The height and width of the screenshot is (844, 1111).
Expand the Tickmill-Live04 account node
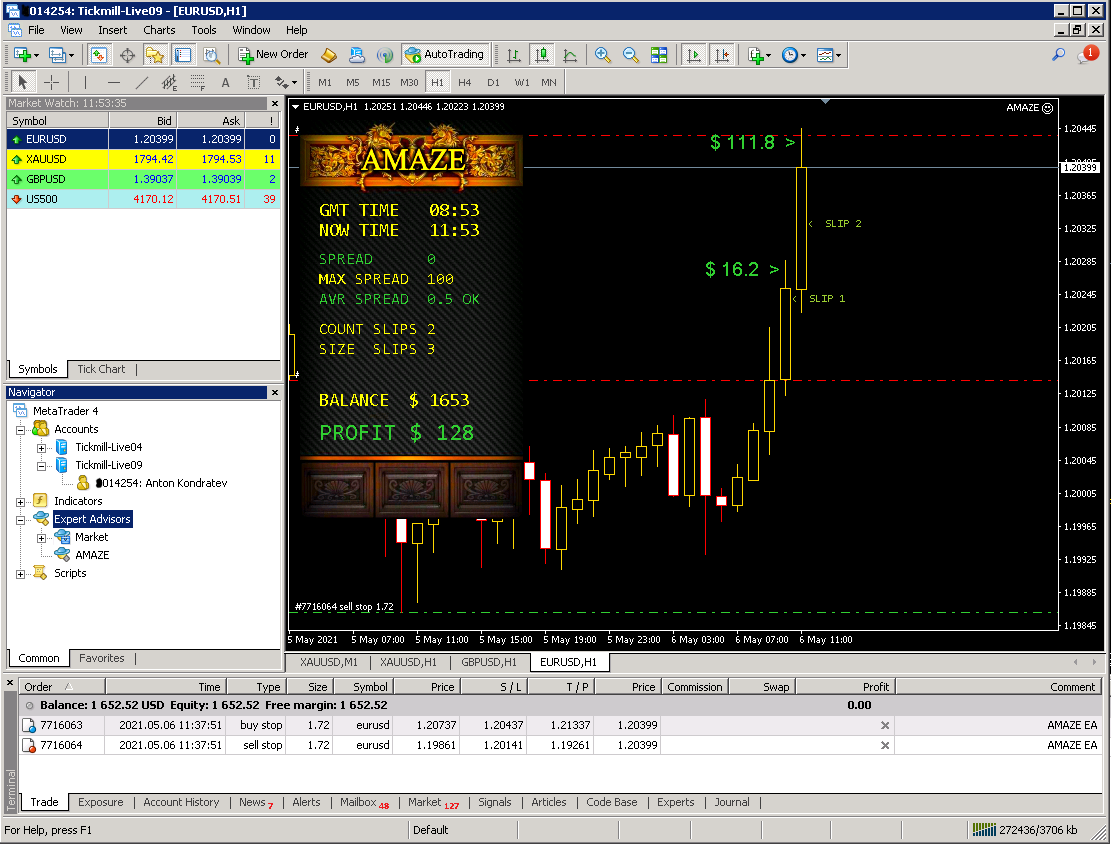(41, 448)
